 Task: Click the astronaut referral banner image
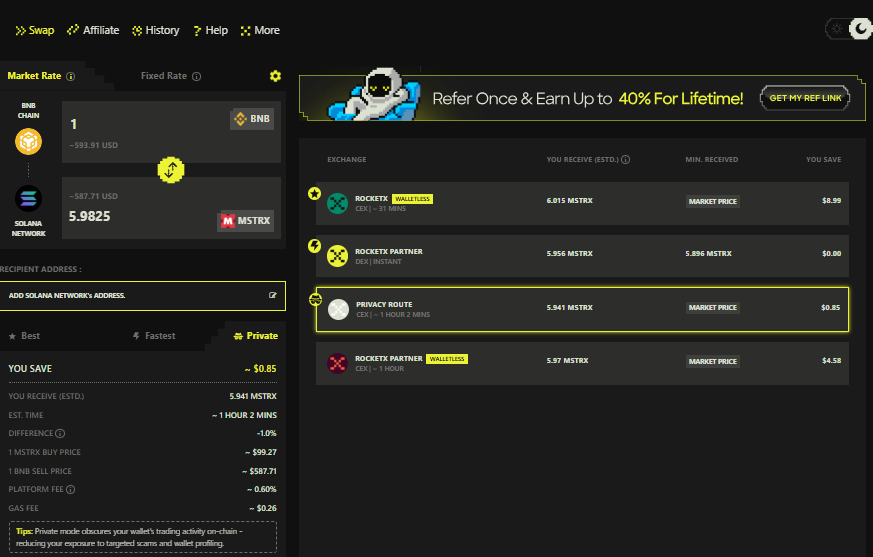374,95
